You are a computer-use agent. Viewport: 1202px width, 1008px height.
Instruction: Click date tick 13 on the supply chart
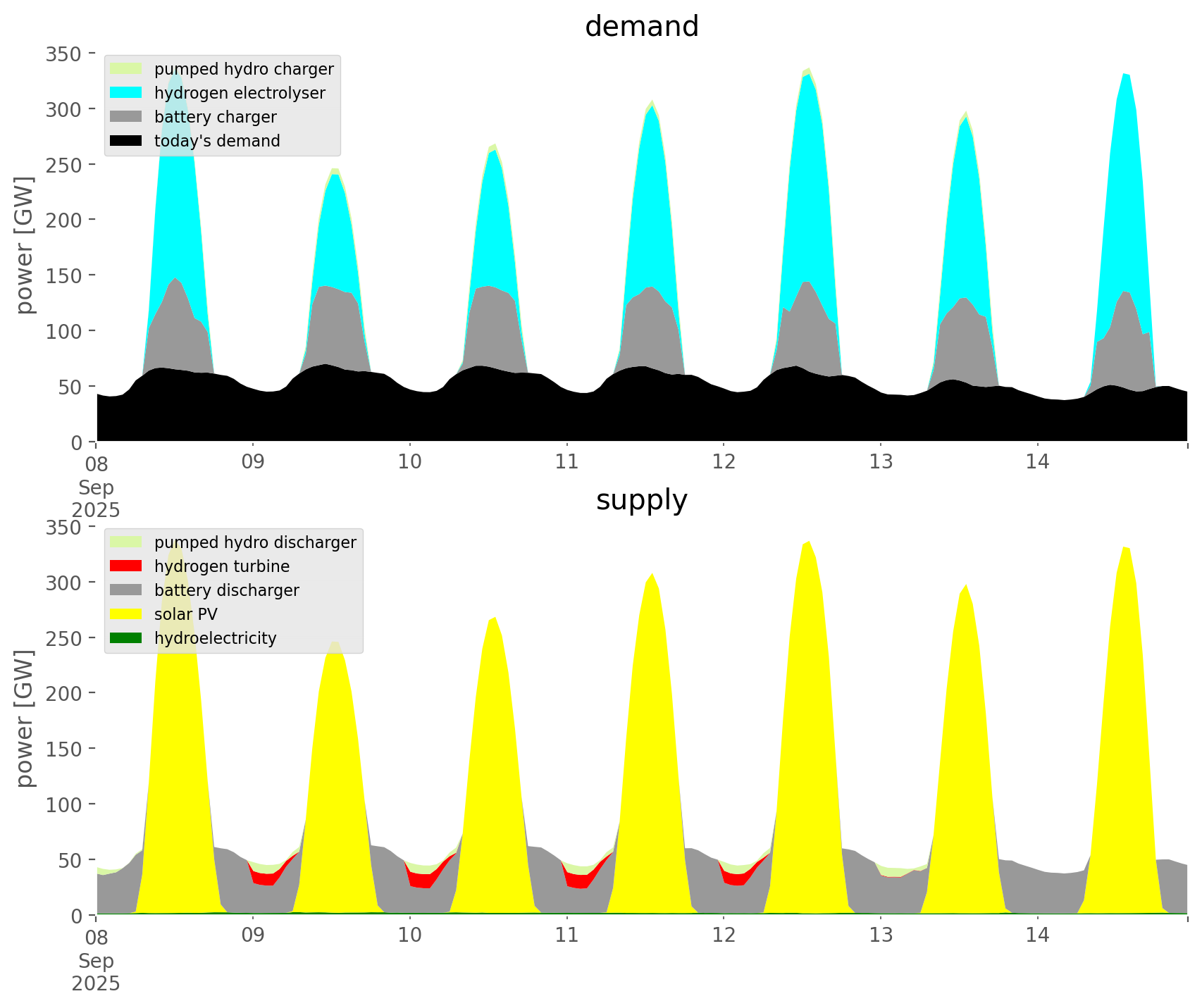tap(881, 935)
